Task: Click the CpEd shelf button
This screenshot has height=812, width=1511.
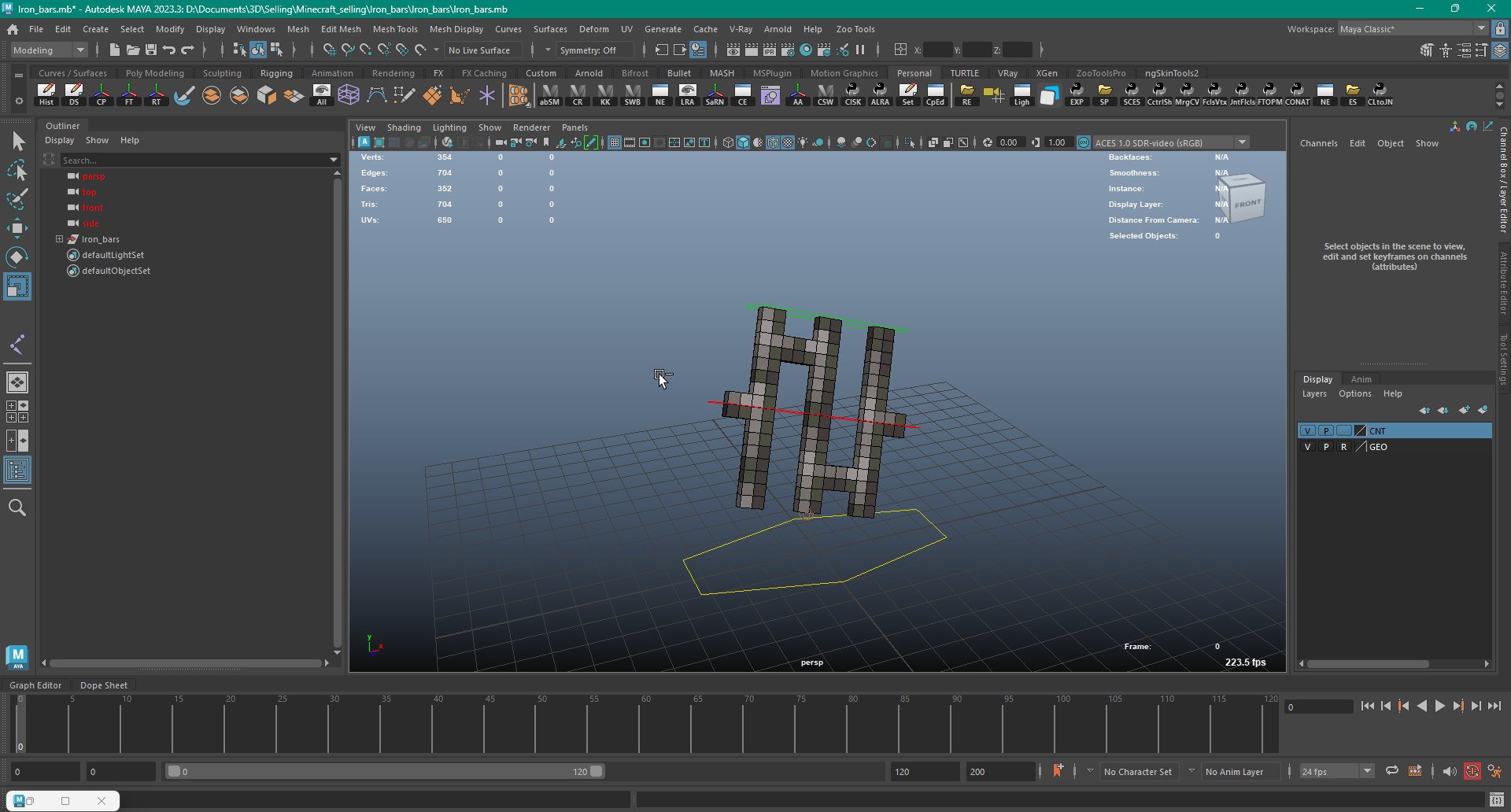Action: coord(935,94)
